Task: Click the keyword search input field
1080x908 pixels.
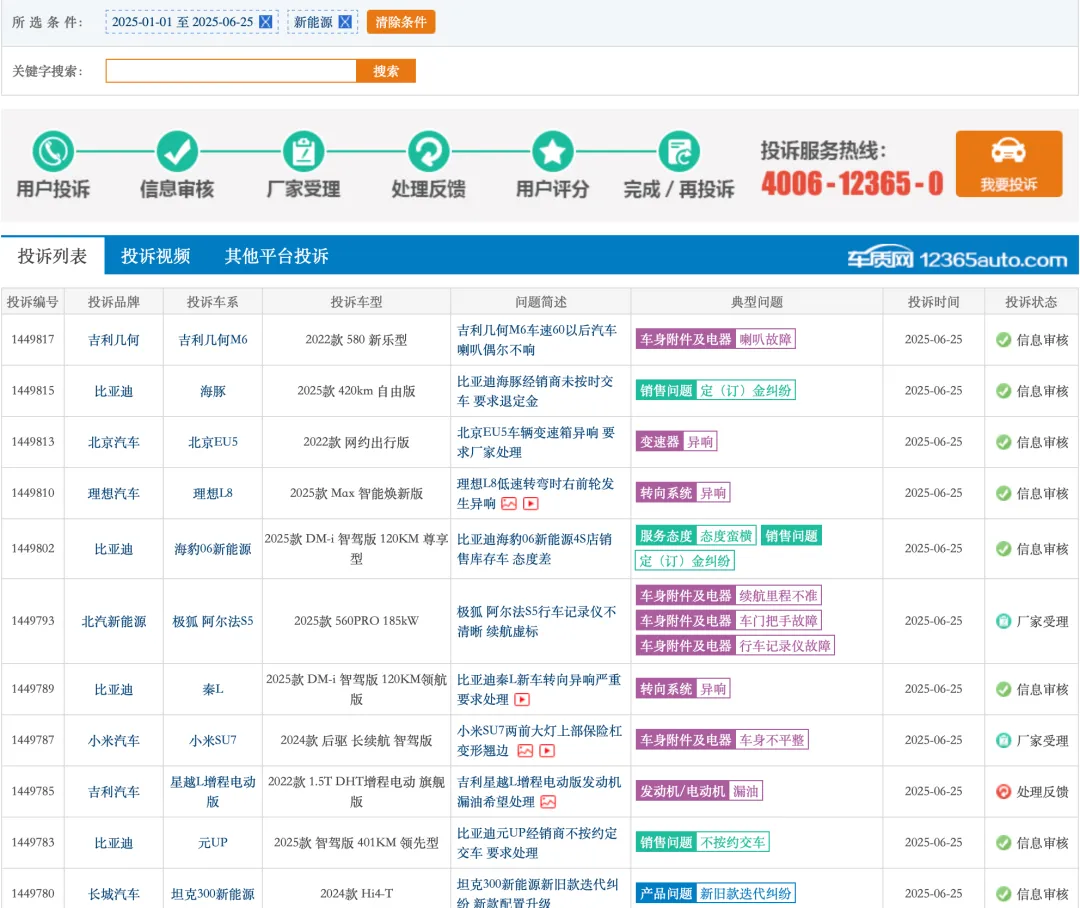Action: click(230, 70)
